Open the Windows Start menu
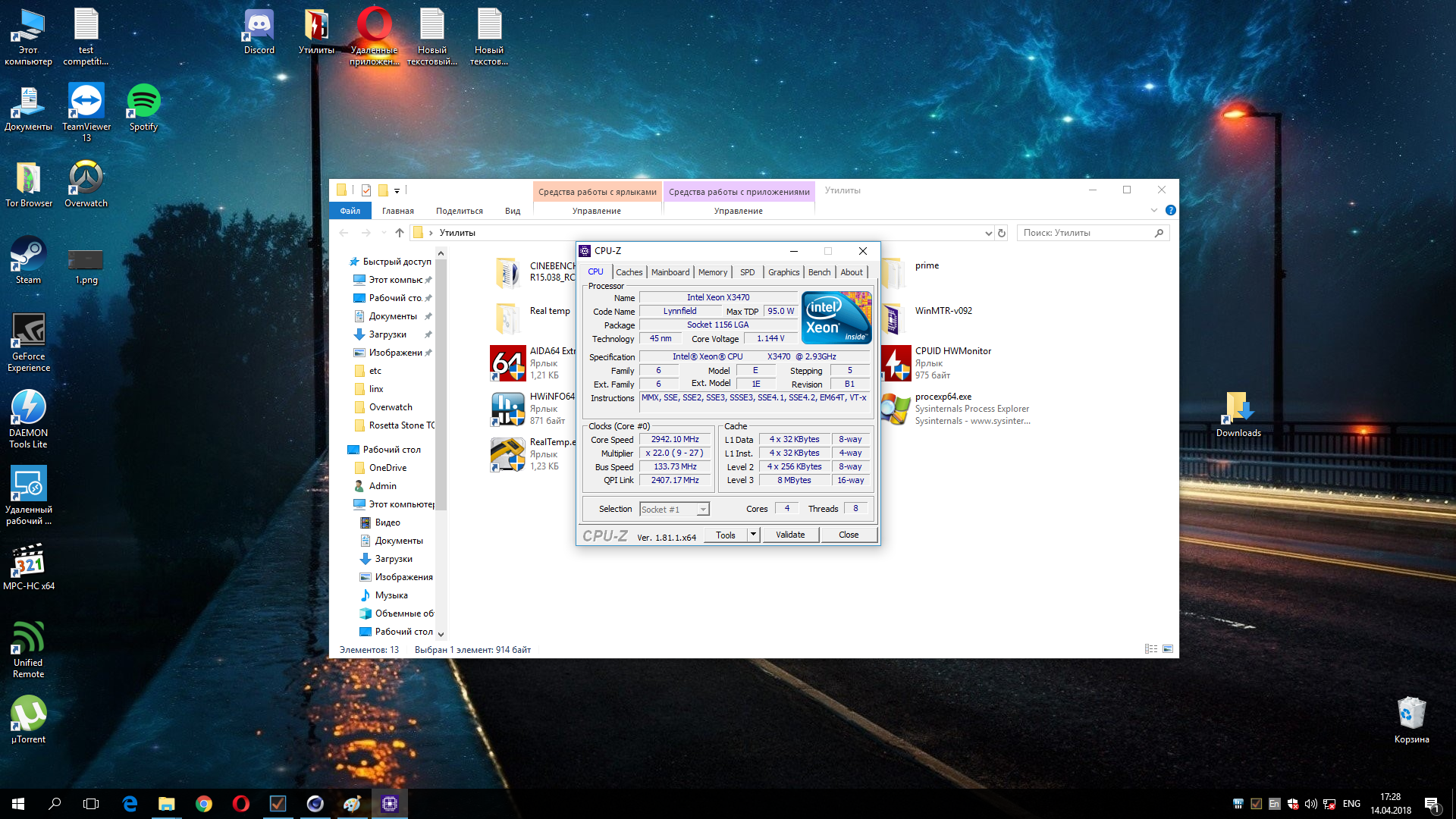1456x819 pixels. pyautogui.click(x=18, y=804)
